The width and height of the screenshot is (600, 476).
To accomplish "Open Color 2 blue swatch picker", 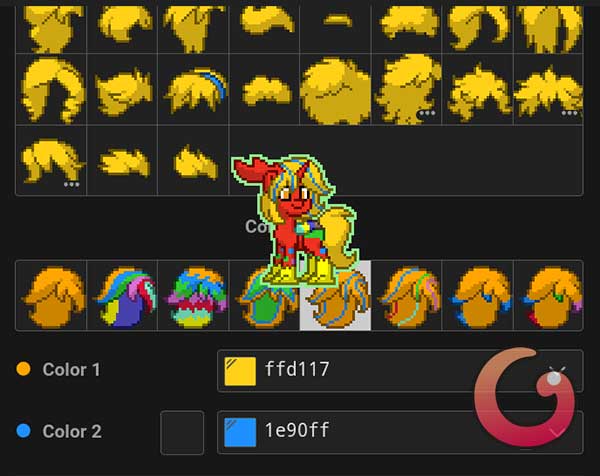I will pos(240,432).
